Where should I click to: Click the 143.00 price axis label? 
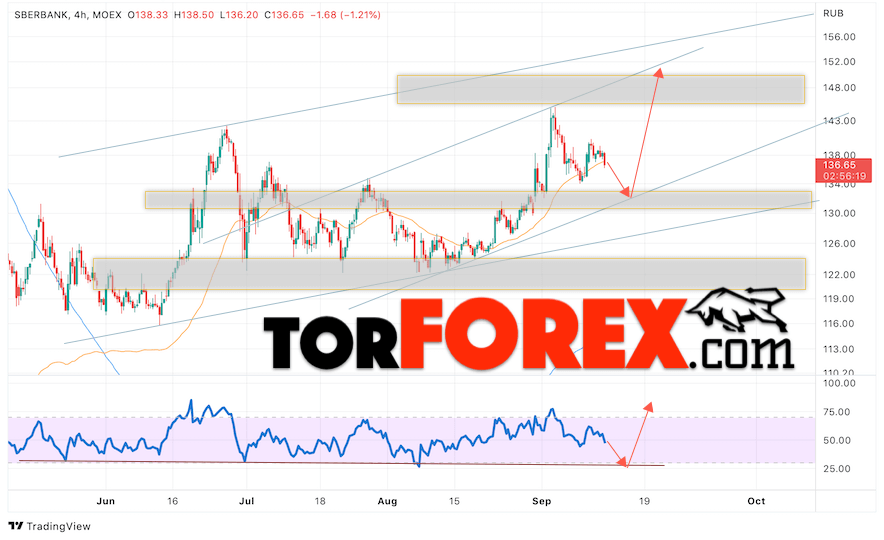tap(839, 121)
